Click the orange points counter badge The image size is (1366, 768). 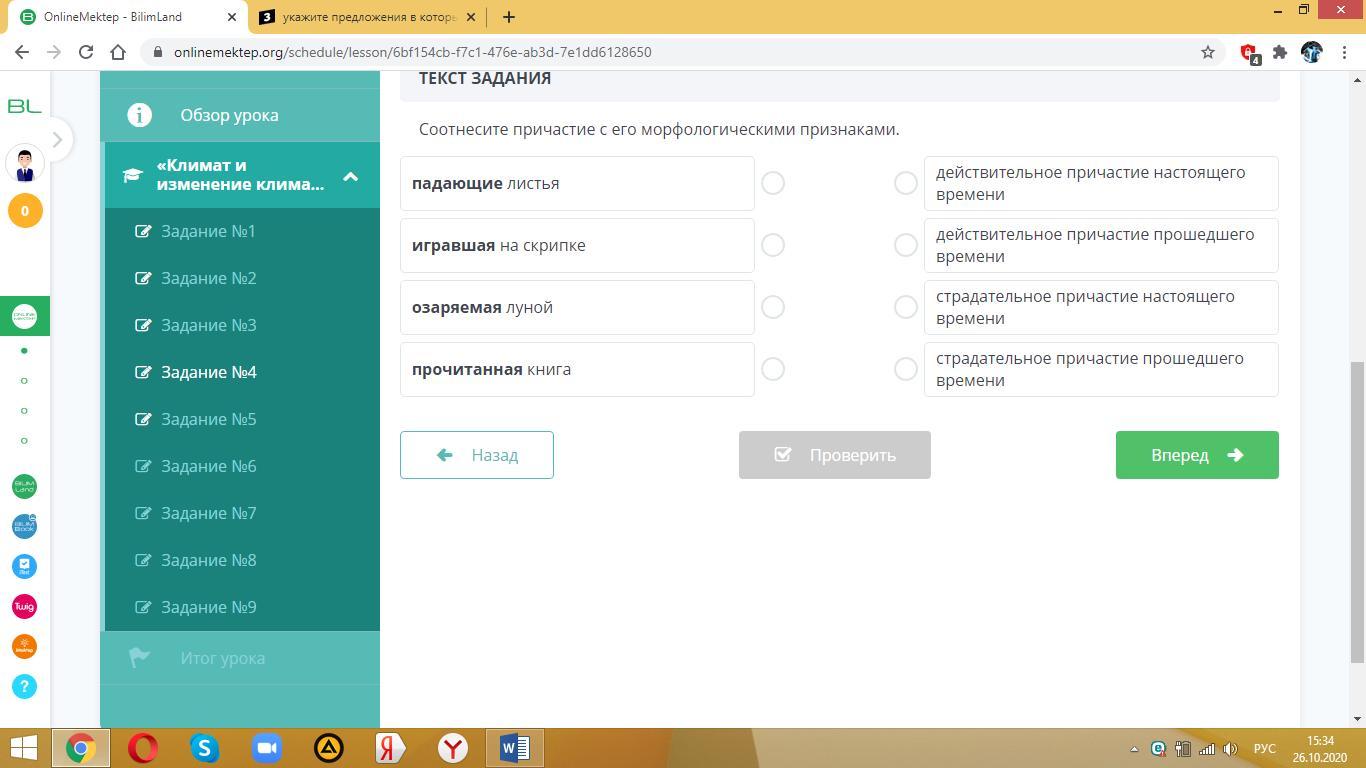[25, 211]
